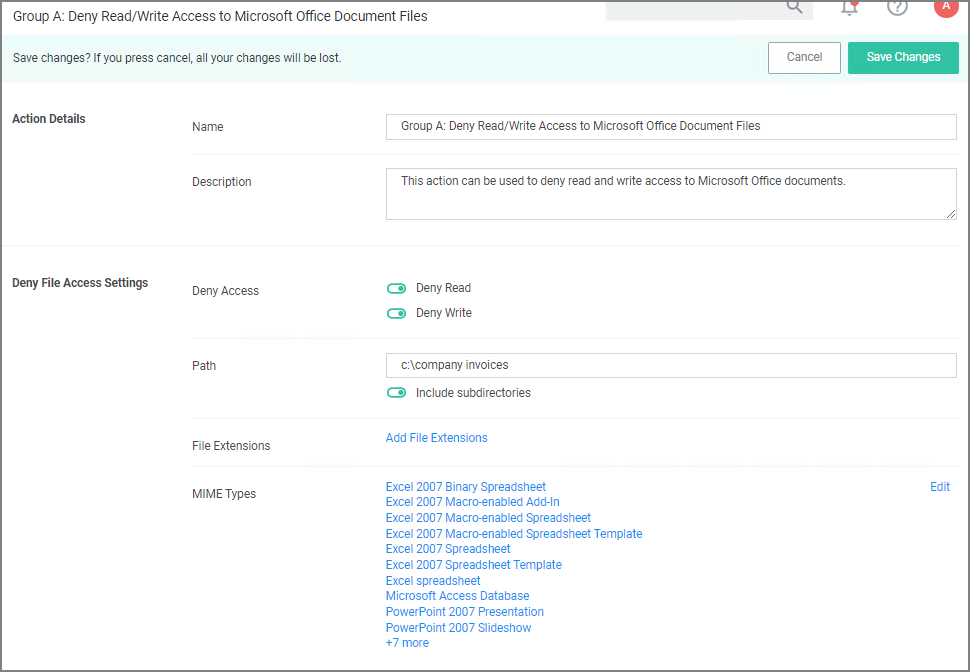Edit the MIME Types list
This screenshot has height=672, width=970.
[939, 487]
